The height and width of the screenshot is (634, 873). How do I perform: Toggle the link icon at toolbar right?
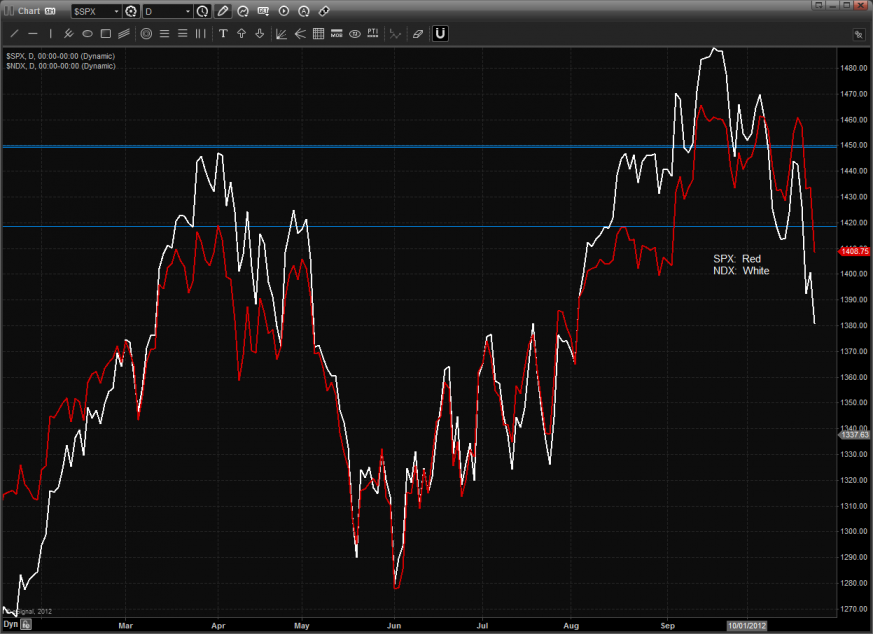click(324, 11)
